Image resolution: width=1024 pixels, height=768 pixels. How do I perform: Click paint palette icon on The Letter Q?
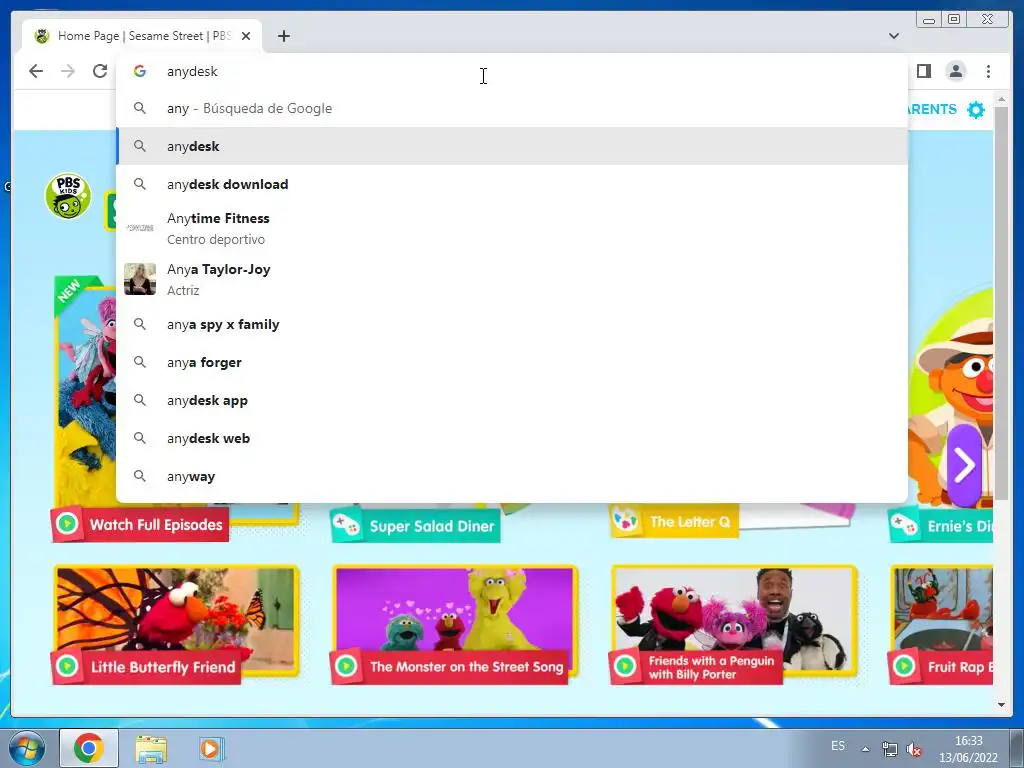click(x=625, y=520)
